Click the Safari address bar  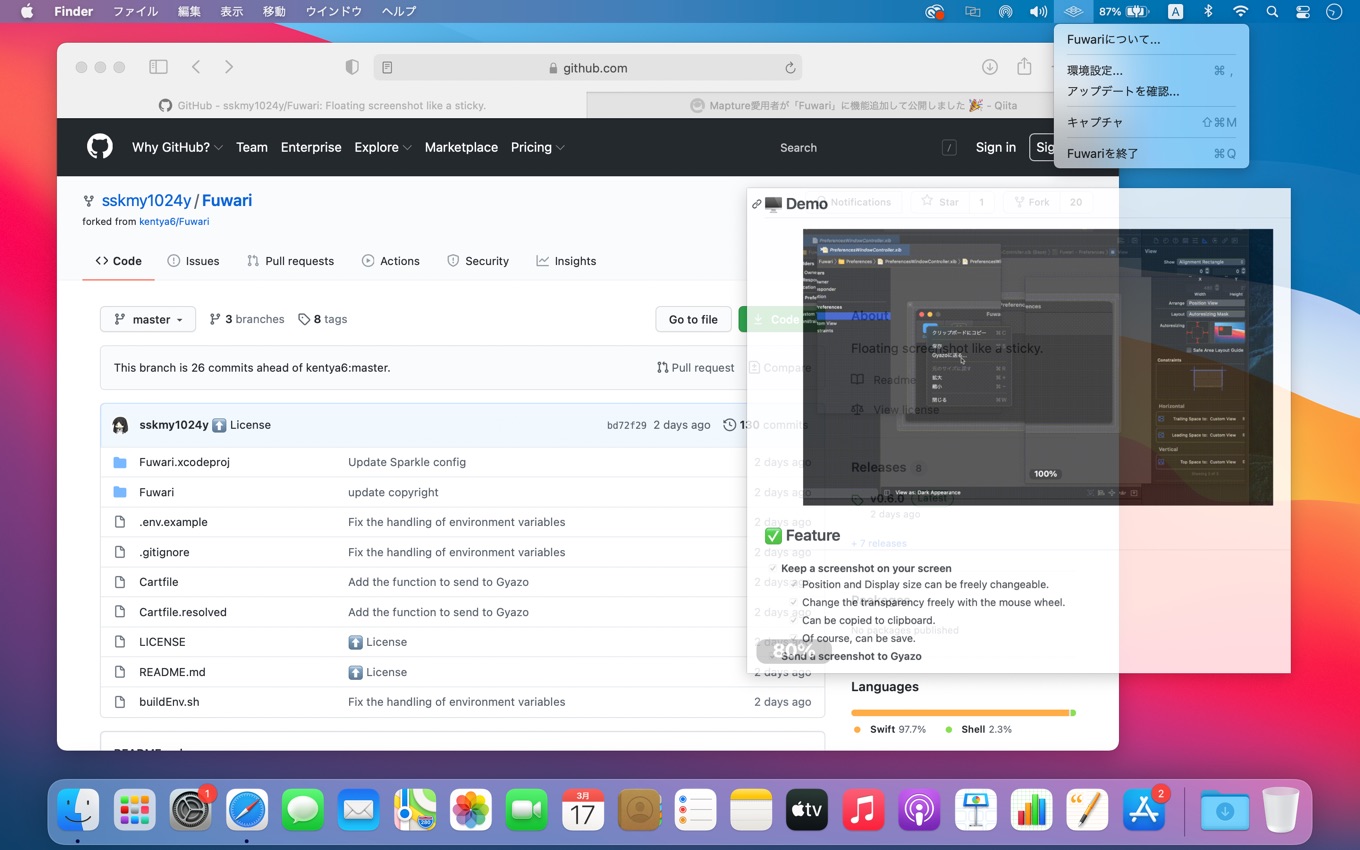click(x=588, y=68)
